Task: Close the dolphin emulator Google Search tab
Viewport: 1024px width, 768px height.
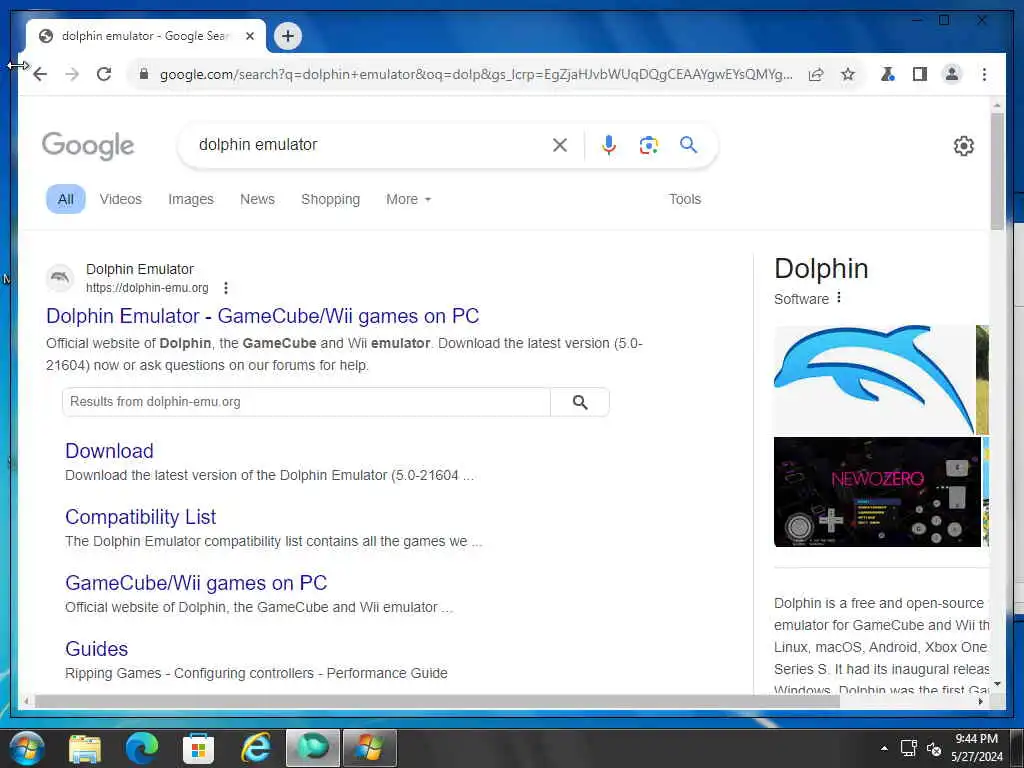Action: click(x=249, y=36)
